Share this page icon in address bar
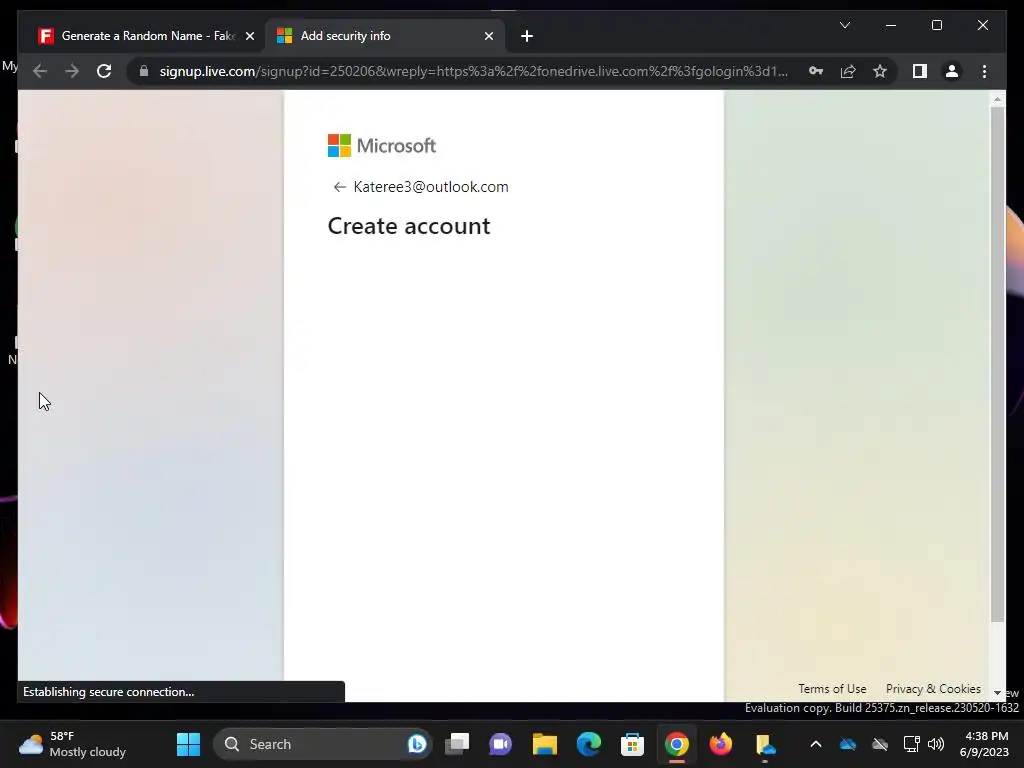 (848, 71)
